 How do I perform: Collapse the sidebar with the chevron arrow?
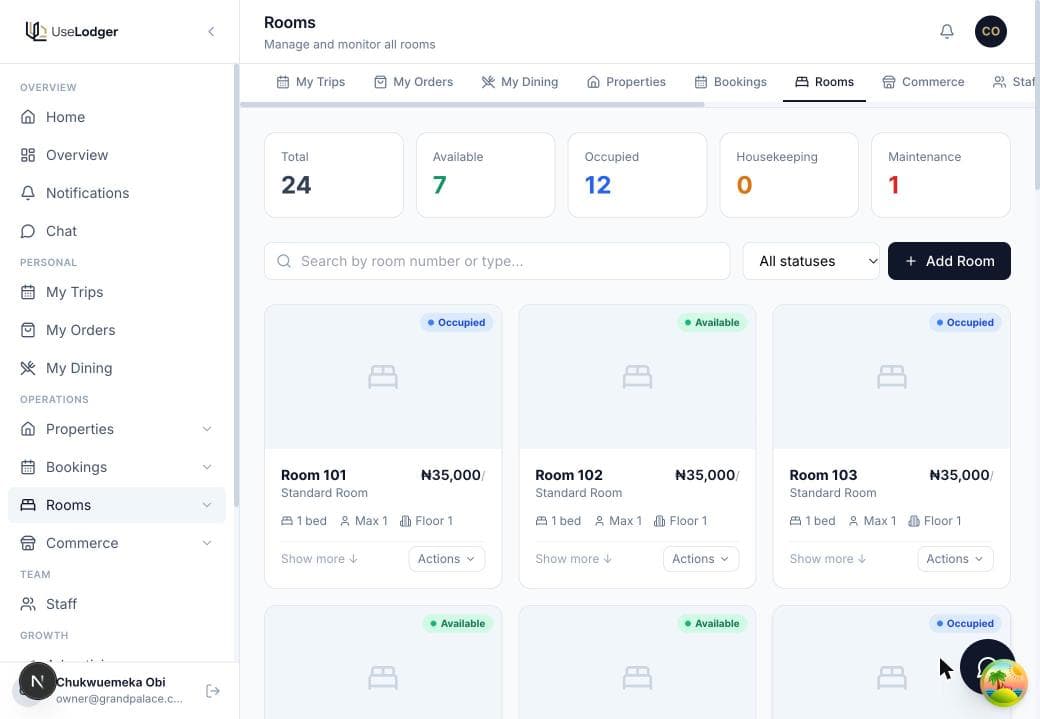coord(211,31)
